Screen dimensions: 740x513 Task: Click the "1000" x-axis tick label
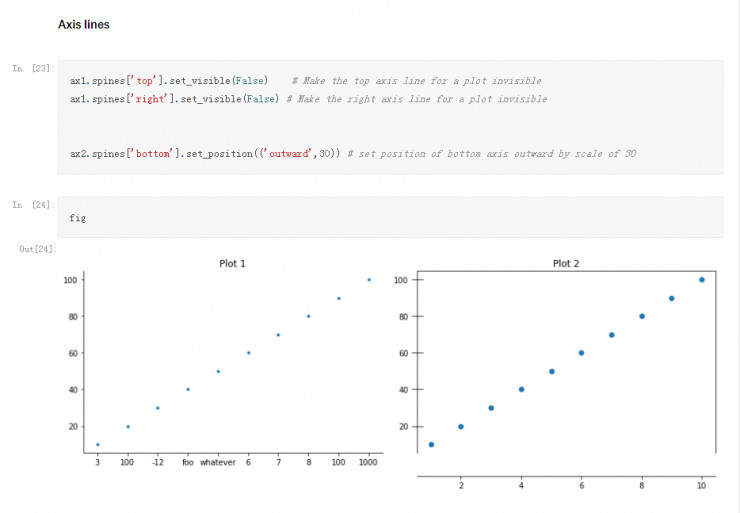pos(369,463)
